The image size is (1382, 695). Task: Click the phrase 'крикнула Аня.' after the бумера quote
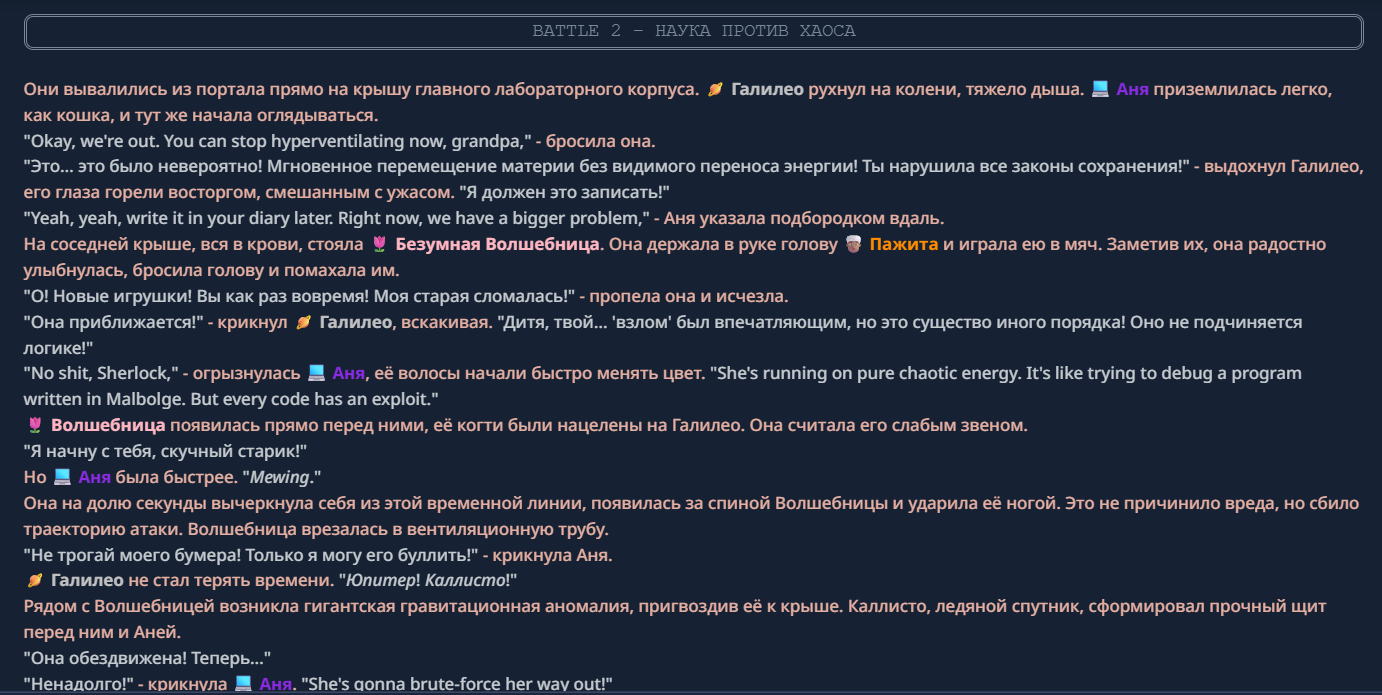tap(553, 555)
